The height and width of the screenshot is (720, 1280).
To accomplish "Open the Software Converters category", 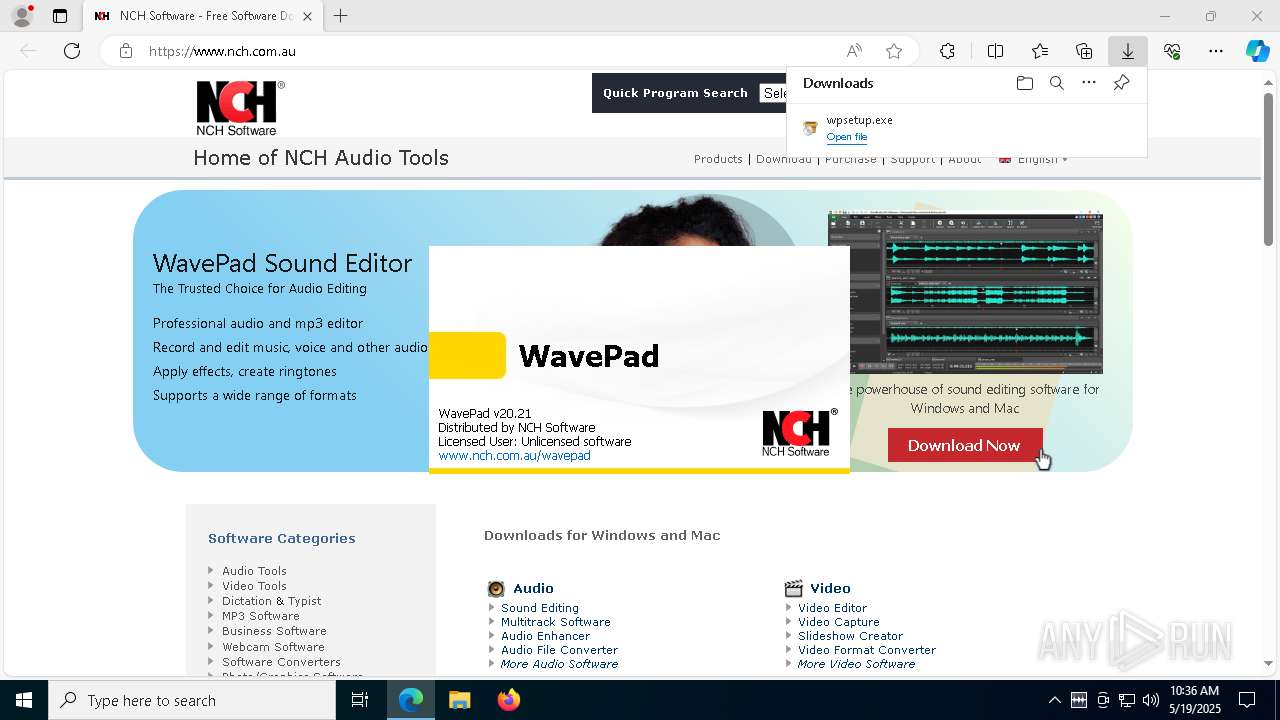I will coord(281,662).
